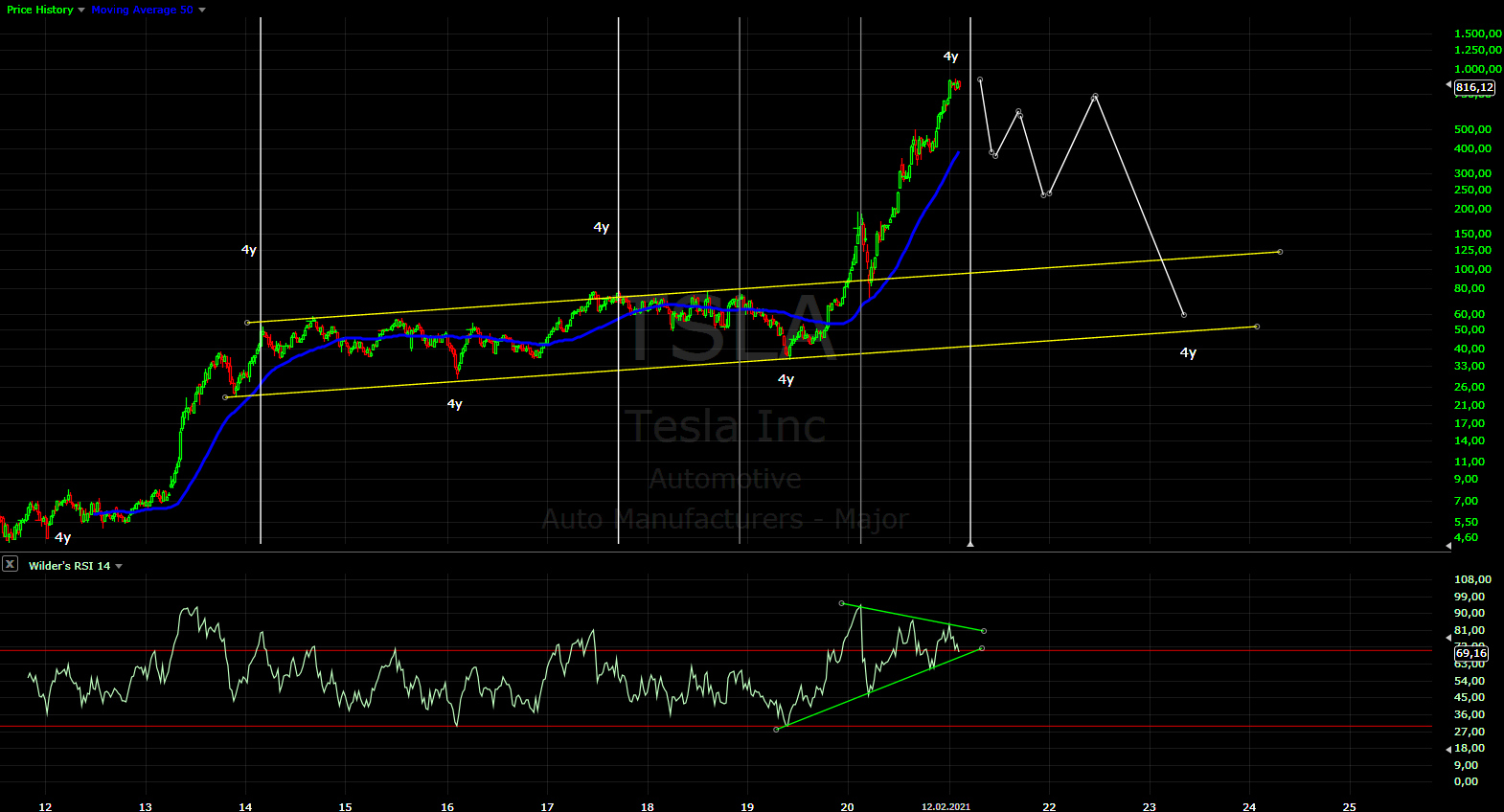Select the 4y label above the 2014 high
This screenshot has height=812, width=1504.
(x=248, y=250)
